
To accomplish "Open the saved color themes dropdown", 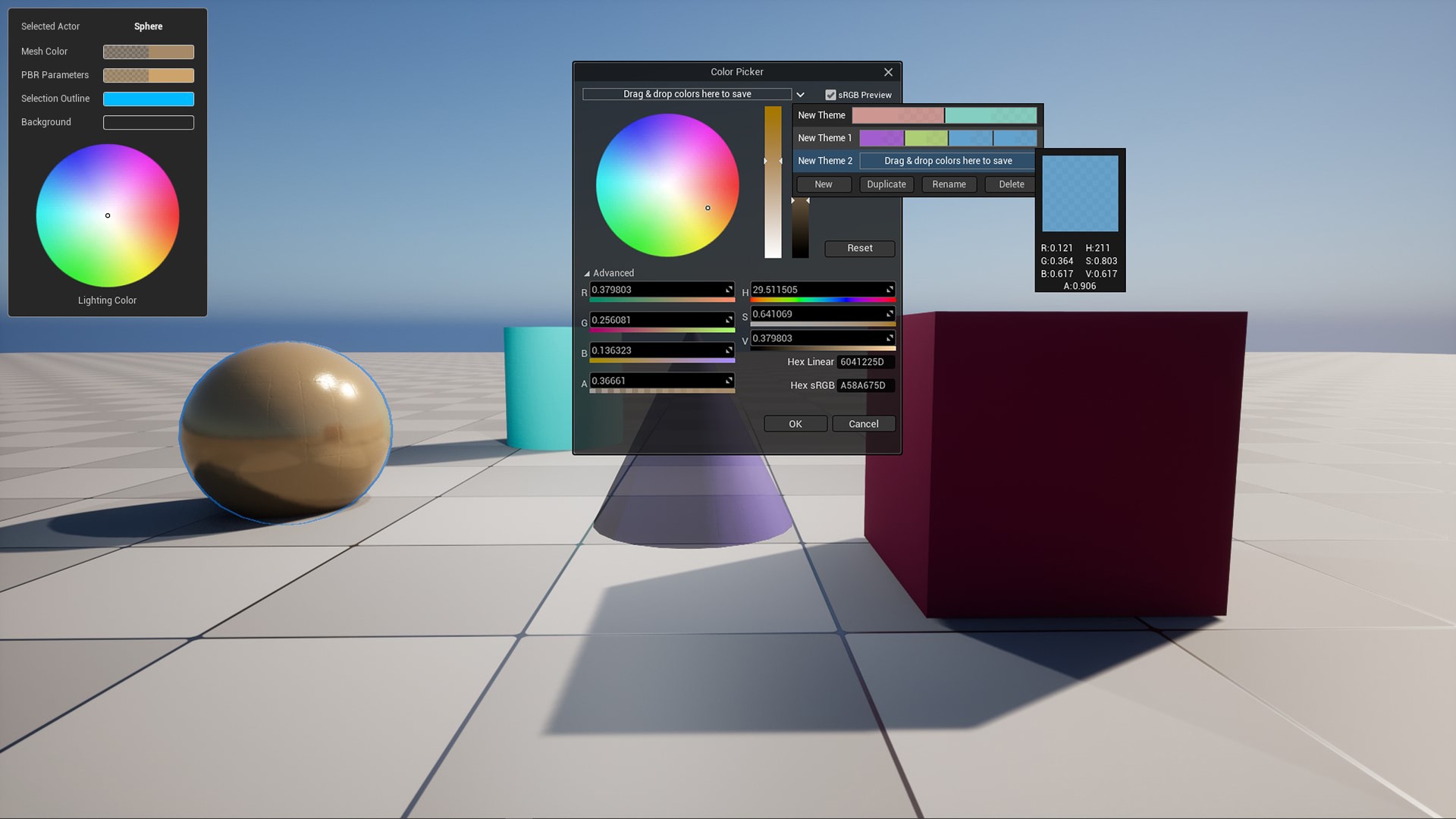I will pos(801,94).
